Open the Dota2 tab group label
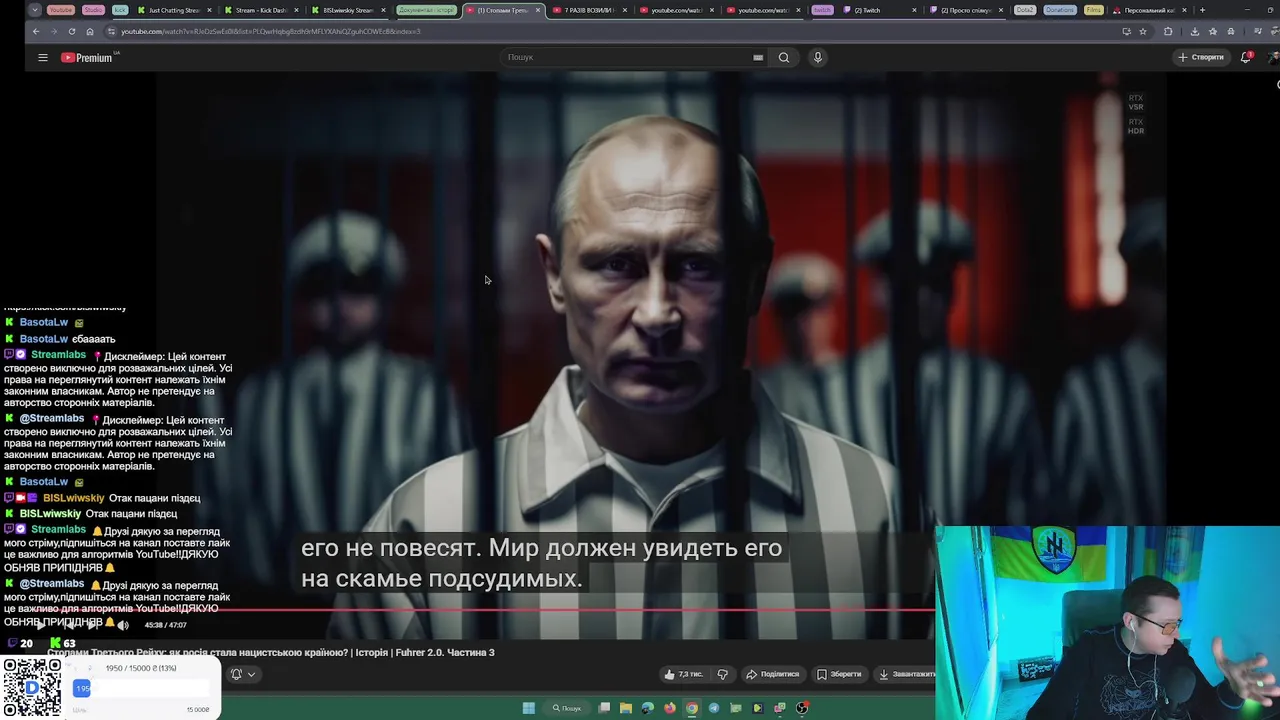Screen dimensions: 1280x720 point(1025,10)
